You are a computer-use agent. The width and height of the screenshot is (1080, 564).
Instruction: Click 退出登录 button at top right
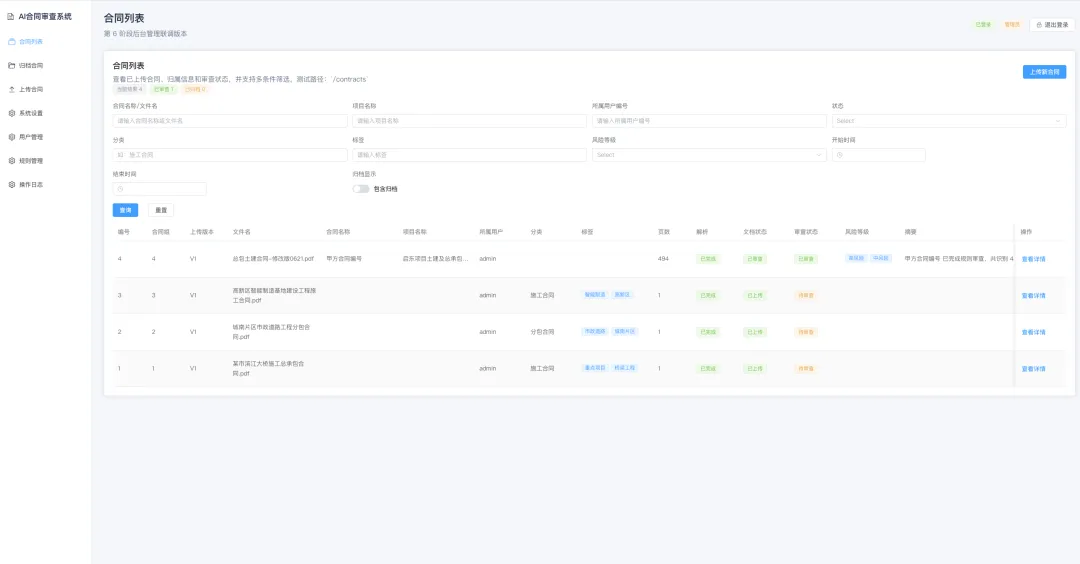coord(1052,25)
